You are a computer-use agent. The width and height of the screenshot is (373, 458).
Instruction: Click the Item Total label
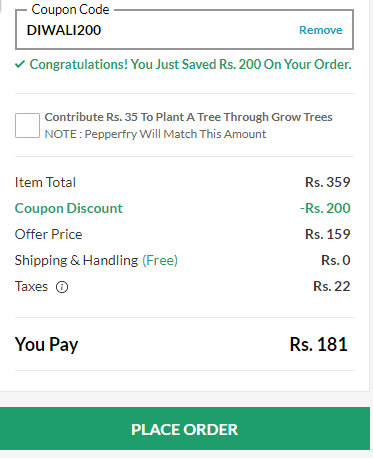(x=45, y=182)
